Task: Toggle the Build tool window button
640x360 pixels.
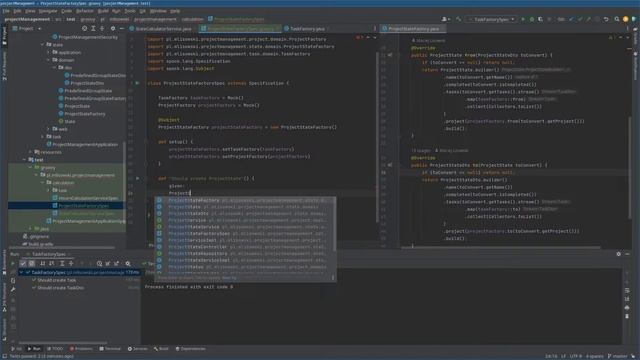Action: pyautogui.click(x=161, y=349)
